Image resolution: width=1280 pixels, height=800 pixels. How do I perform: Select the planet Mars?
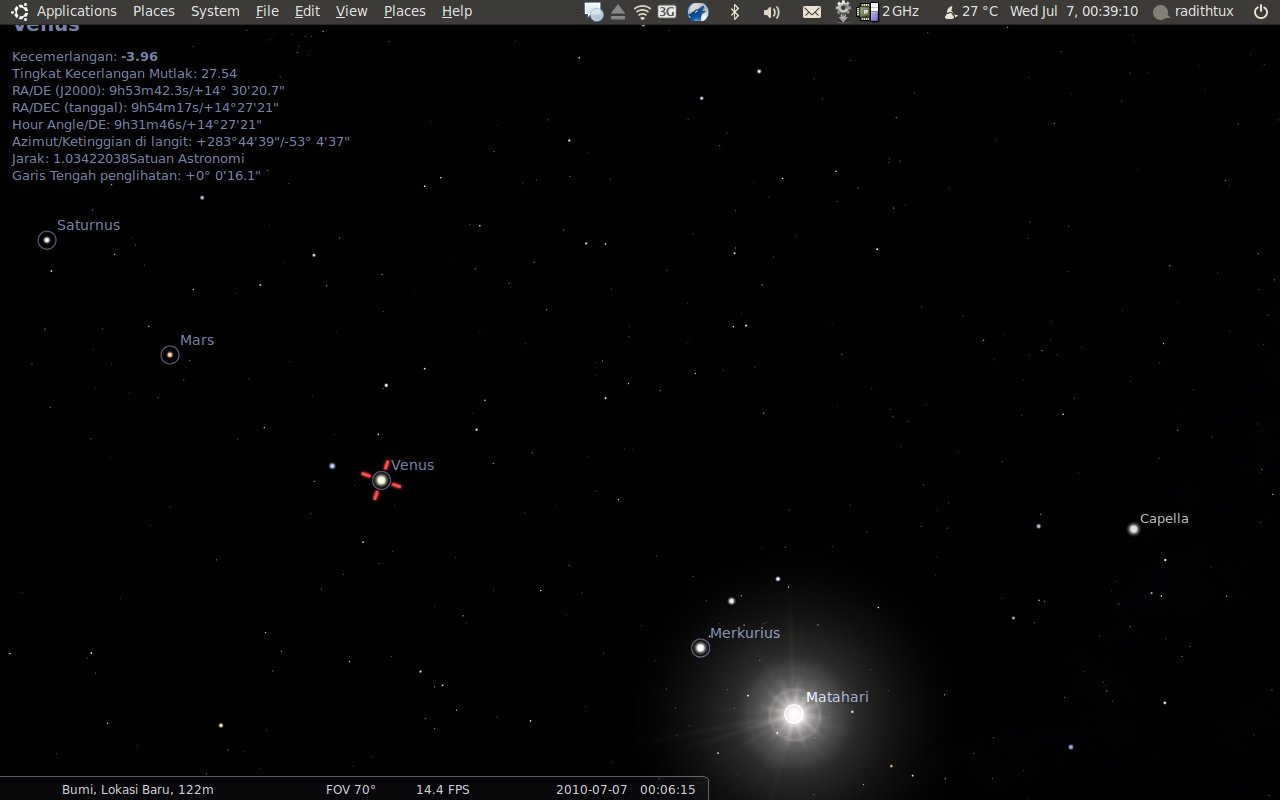click(170, 355)
